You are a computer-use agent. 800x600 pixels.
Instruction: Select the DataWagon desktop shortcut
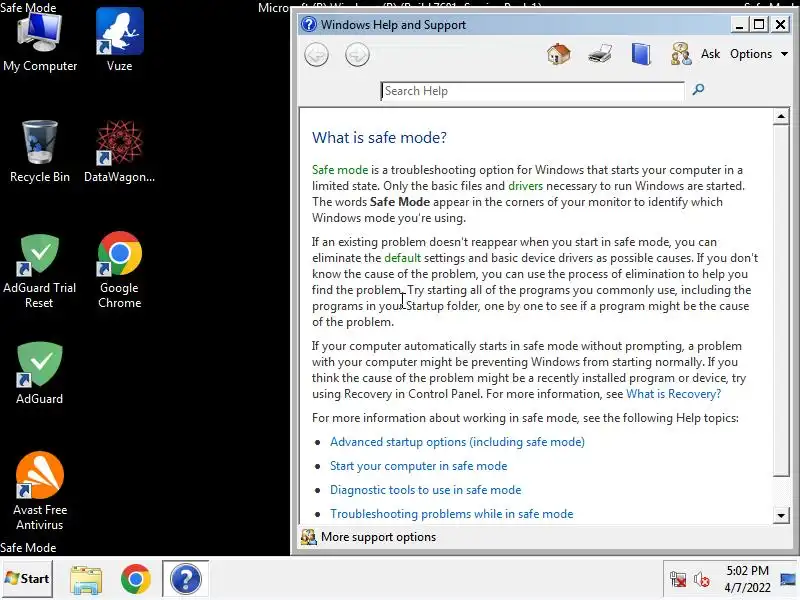pos(119,152)
